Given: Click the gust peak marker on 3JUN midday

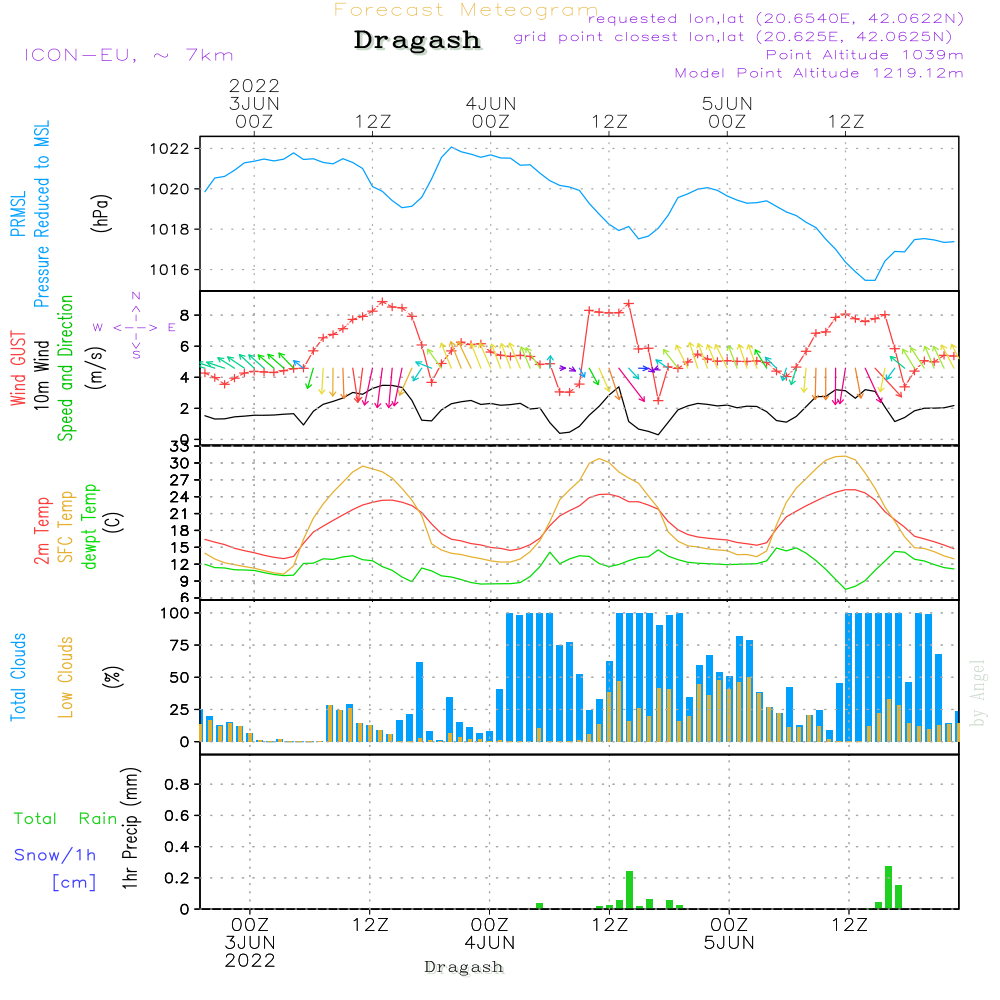Looking at the screenshot, I should (x=382, y=302).
